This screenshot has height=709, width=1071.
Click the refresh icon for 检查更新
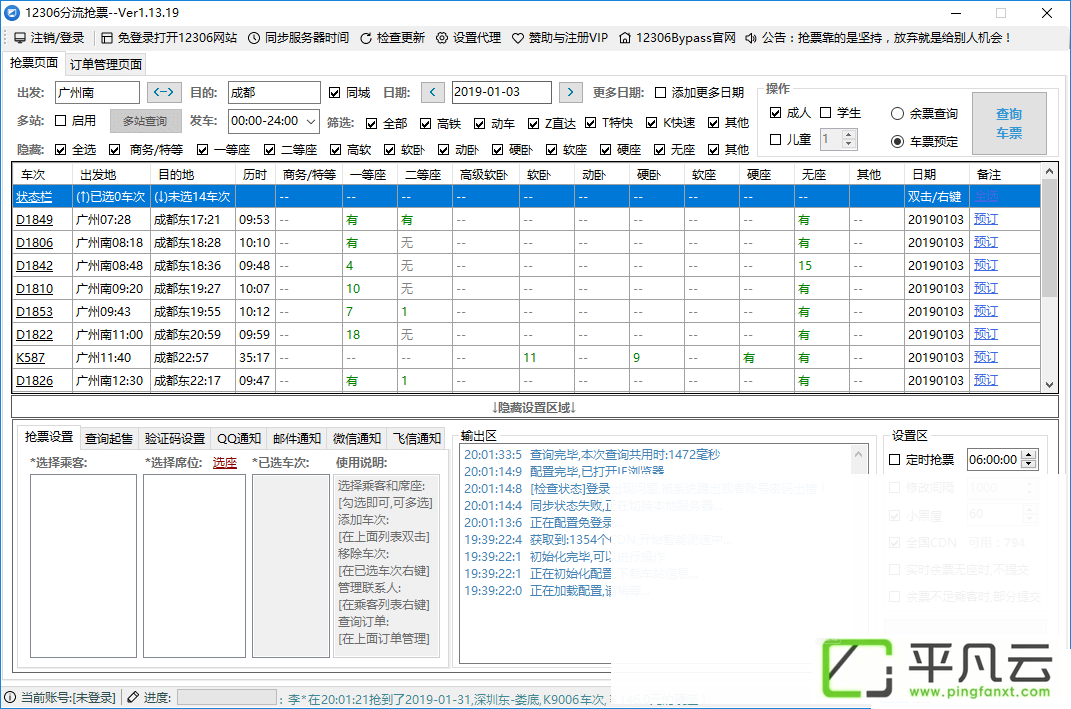coord(366,38)
